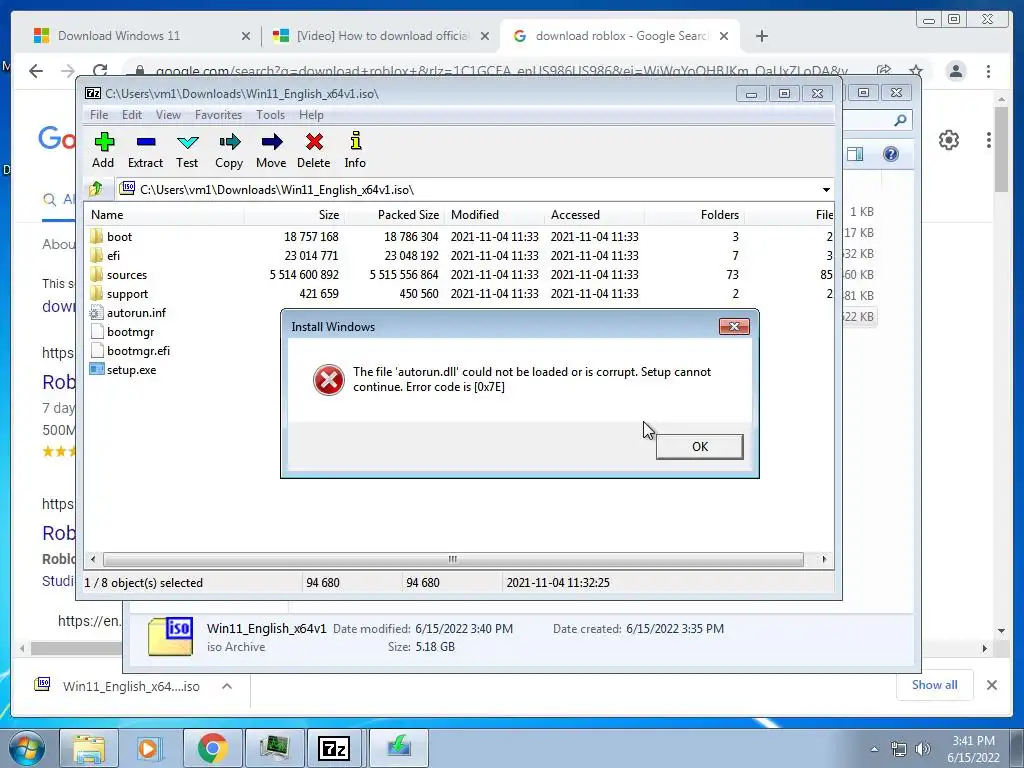Open Chrome profile avatar

(x=956, y=71)
